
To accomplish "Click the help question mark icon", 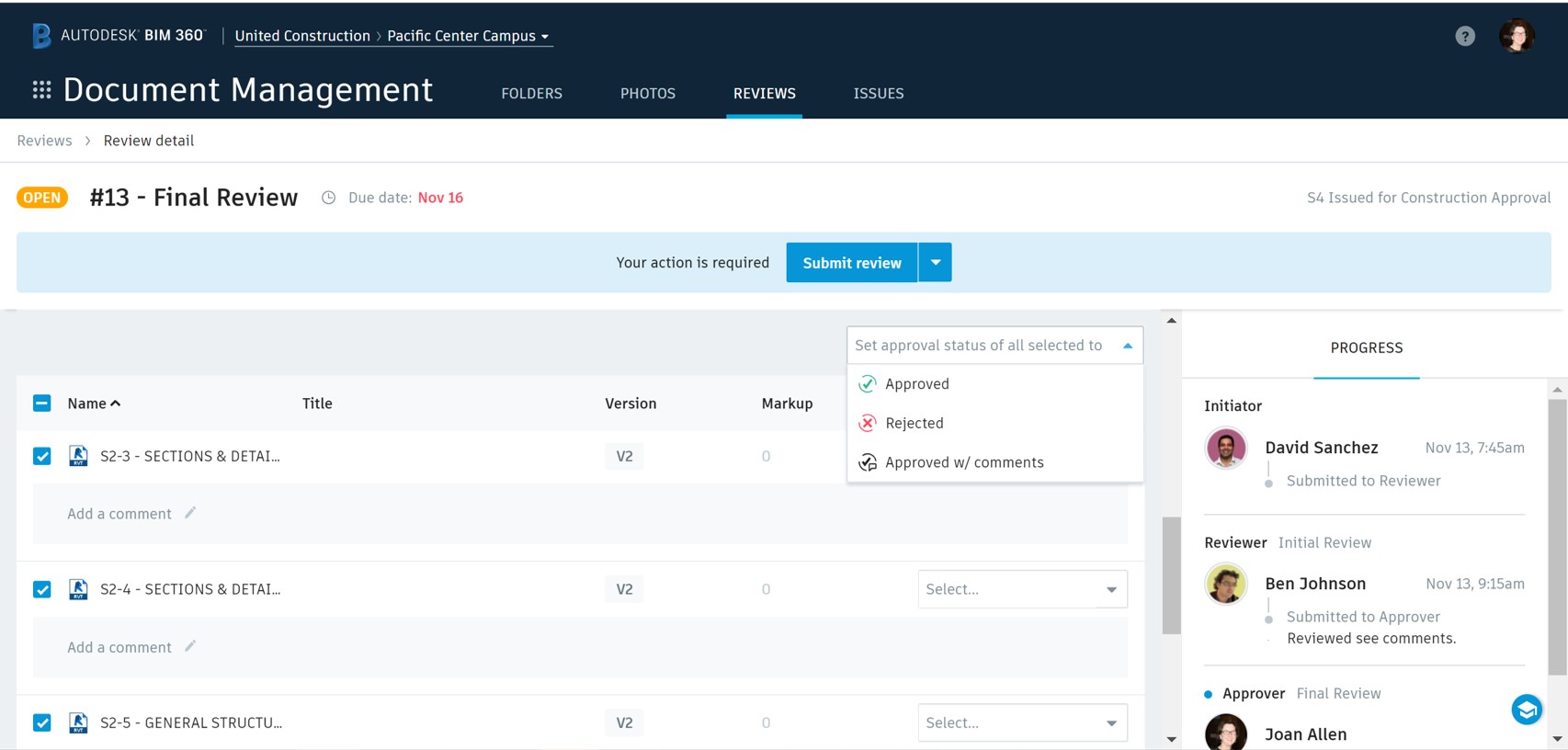I will click(1465, 36).
